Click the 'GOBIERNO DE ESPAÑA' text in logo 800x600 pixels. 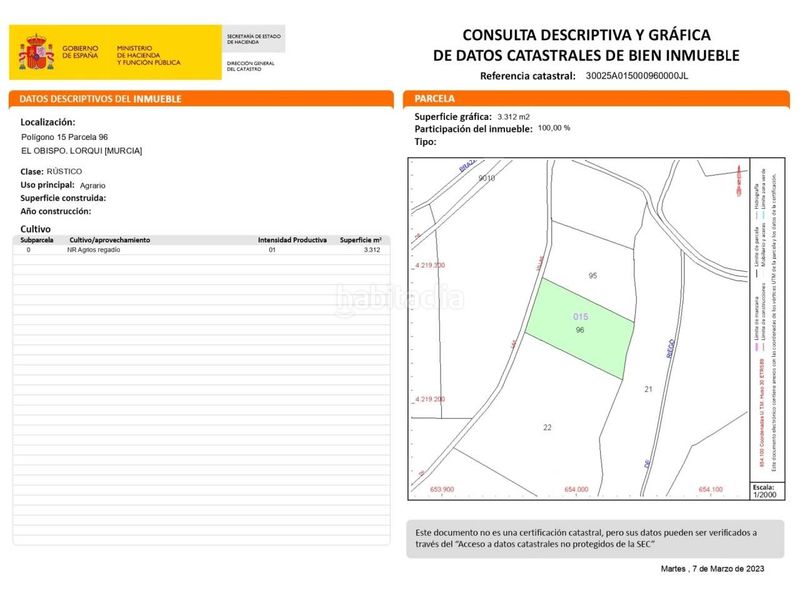click(80, 52)
